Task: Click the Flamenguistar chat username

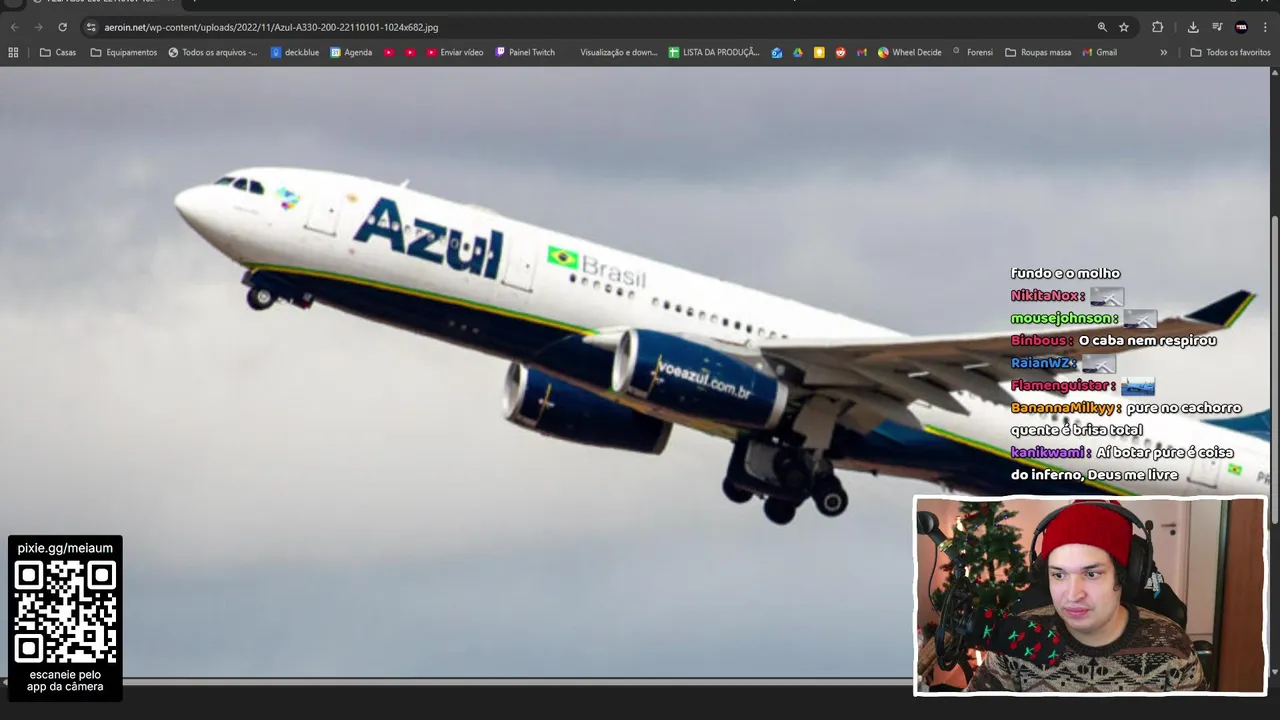Action: tap(1062, 385)
